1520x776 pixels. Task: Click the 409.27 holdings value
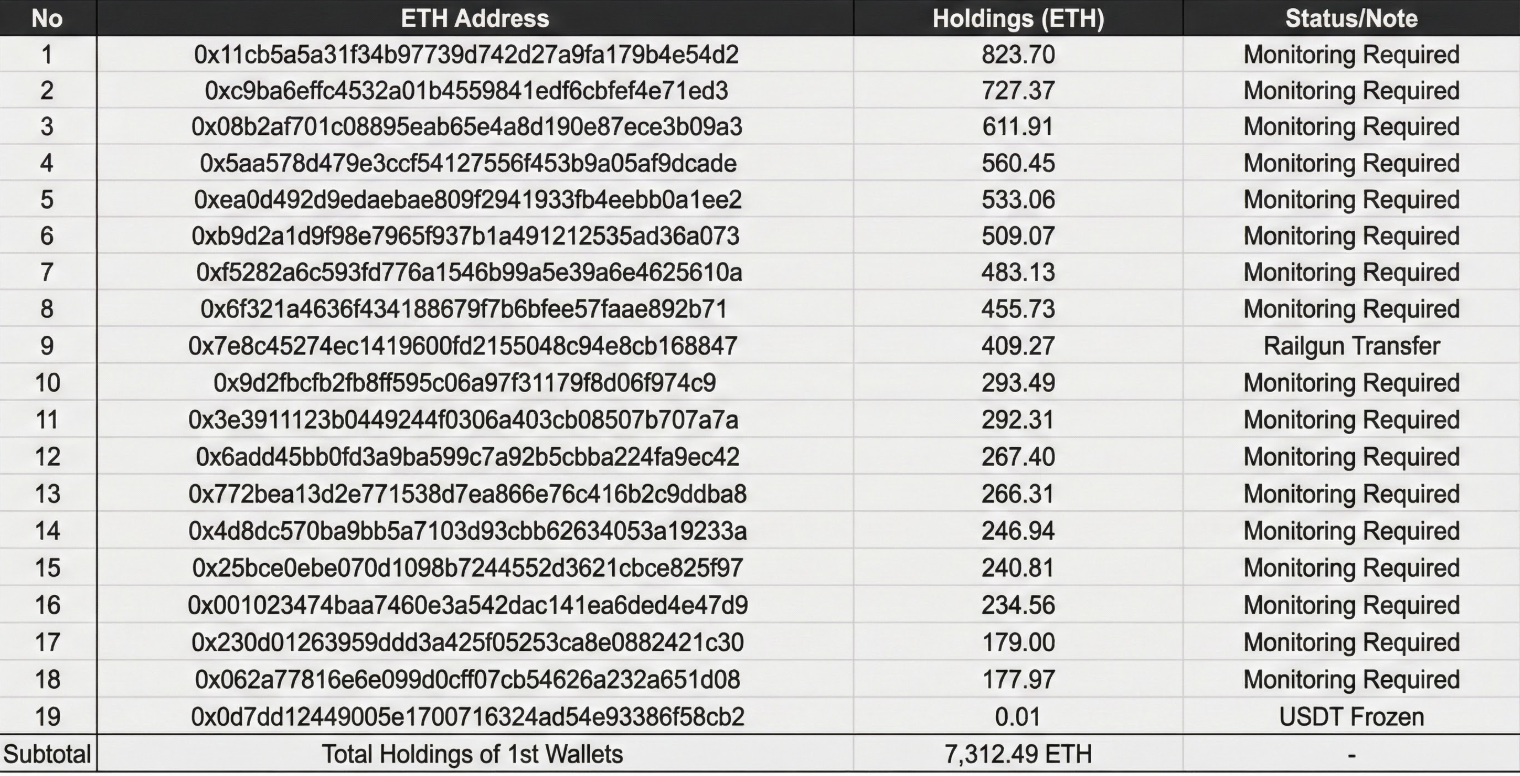[1017, 346]
